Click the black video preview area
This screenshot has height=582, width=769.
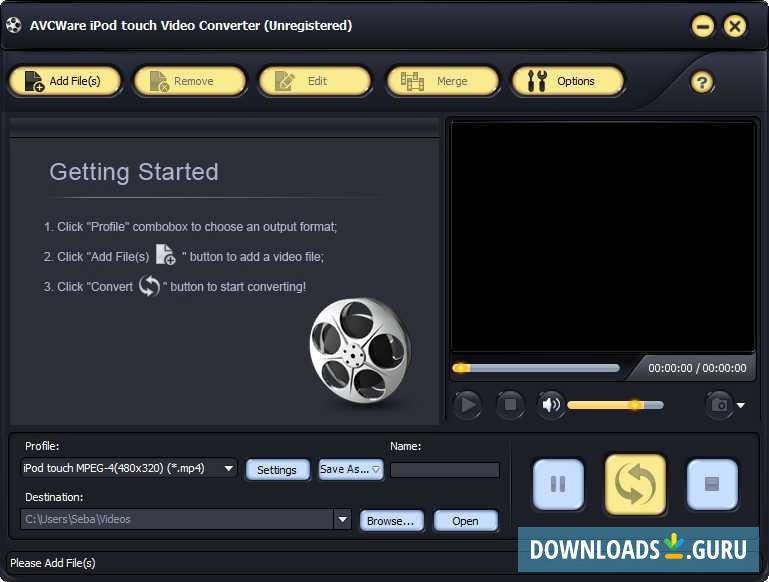(x=602, y=237)
